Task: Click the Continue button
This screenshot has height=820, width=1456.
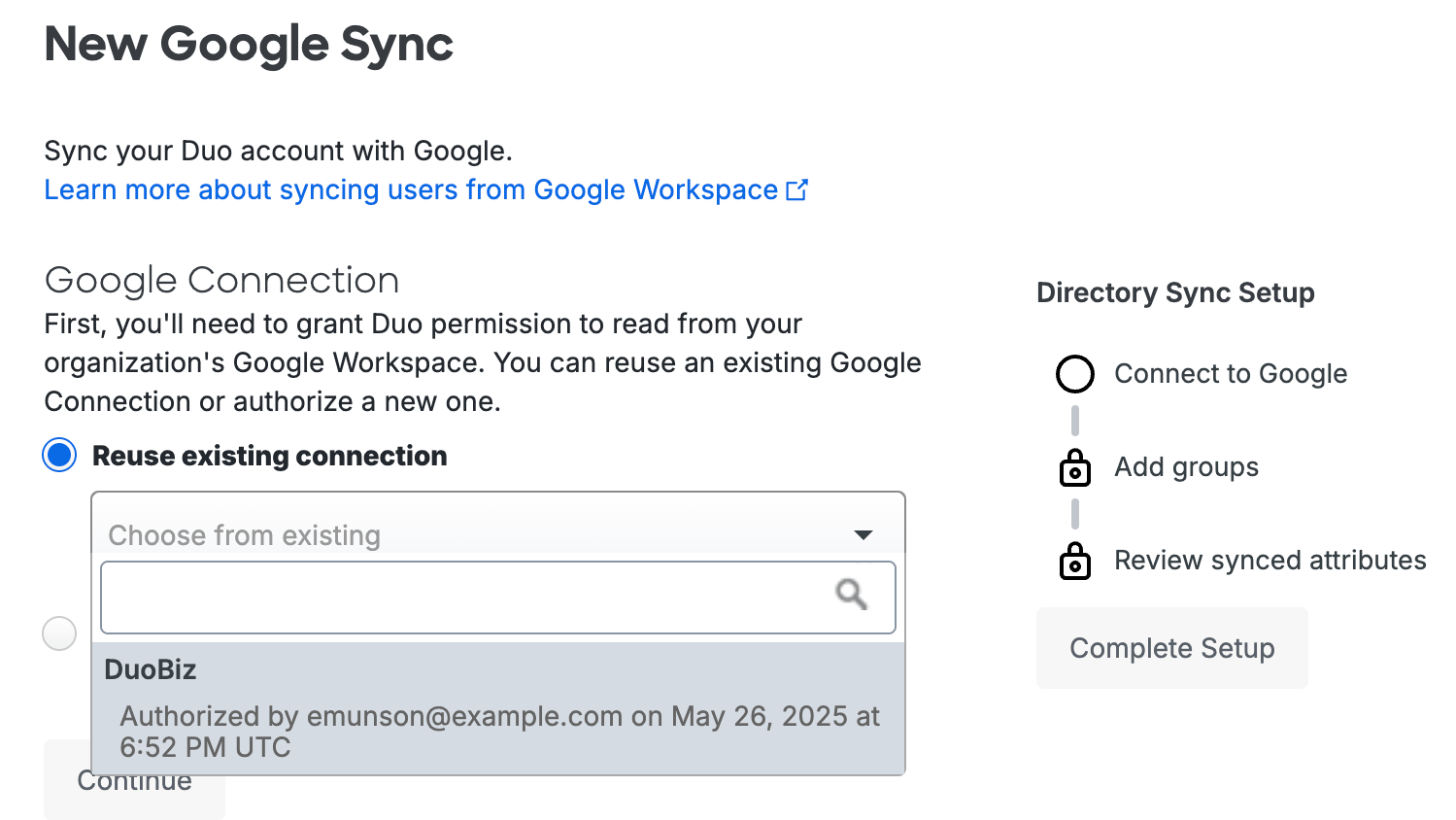Action: tap(133, 779)
